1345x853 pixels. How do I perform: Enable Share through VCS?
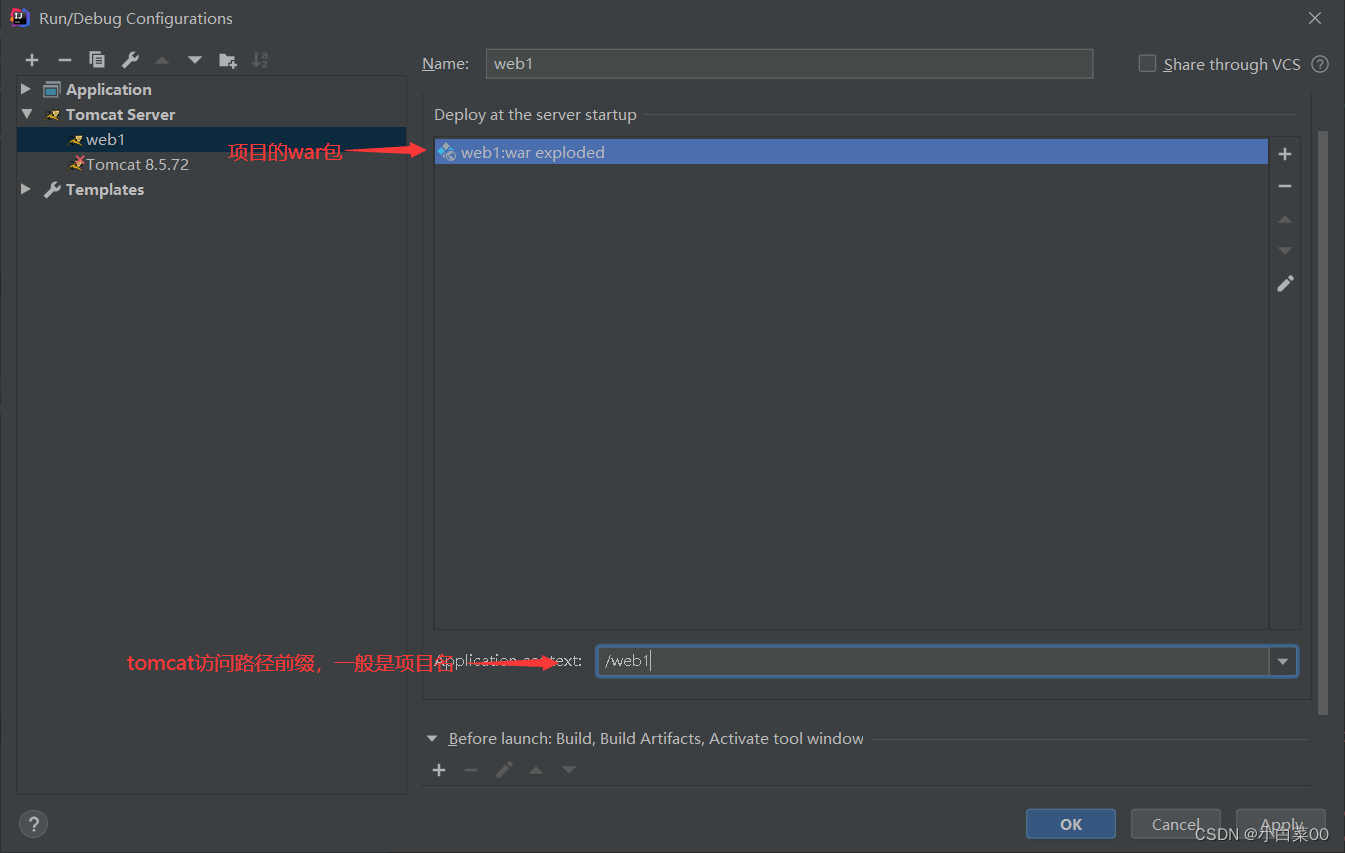[1147, 63]
